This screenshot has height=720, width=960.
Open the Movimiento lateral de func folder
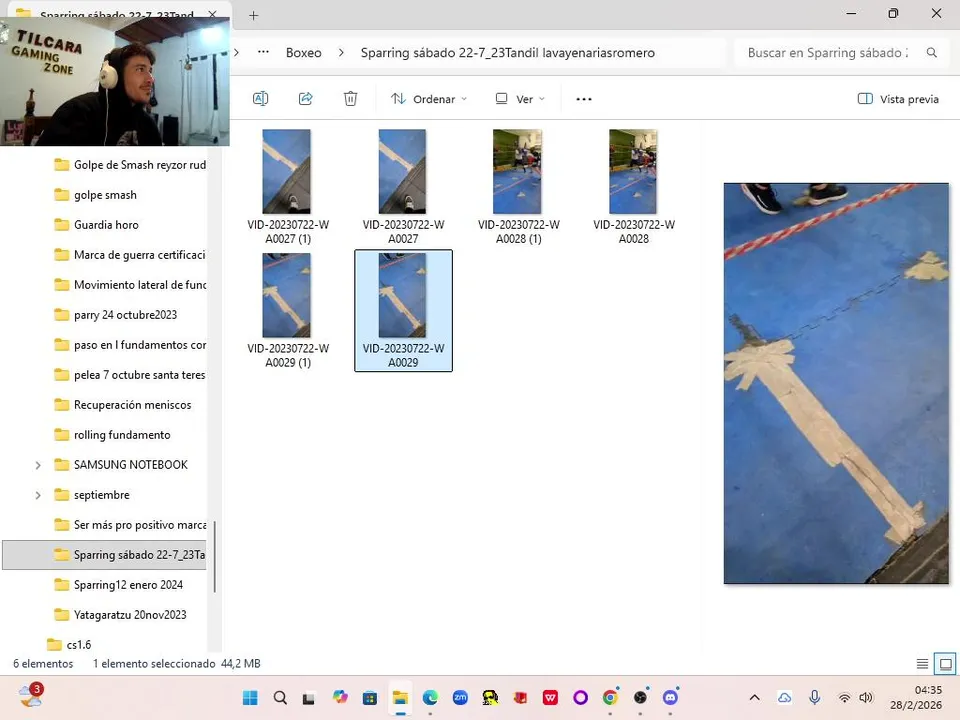130,285
